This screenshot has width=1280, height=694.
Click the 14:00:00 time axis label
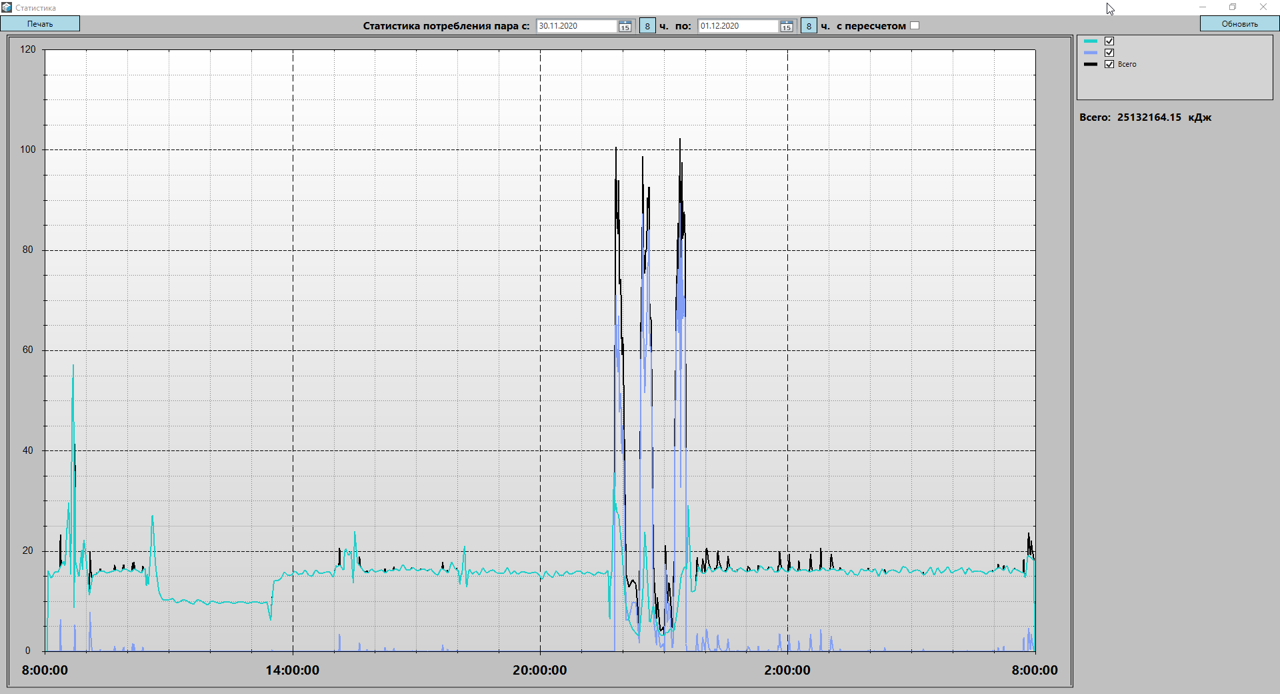coord(292,671)
